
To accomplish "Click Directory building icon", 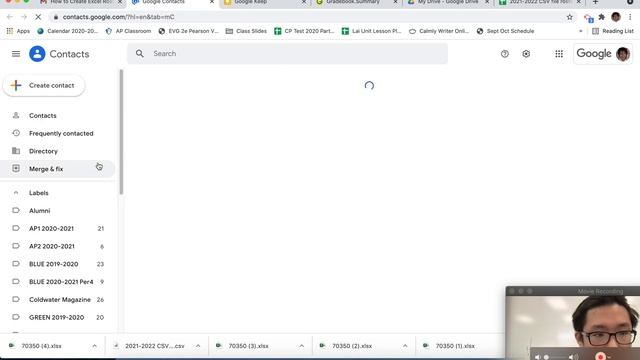I will (16, 151).
